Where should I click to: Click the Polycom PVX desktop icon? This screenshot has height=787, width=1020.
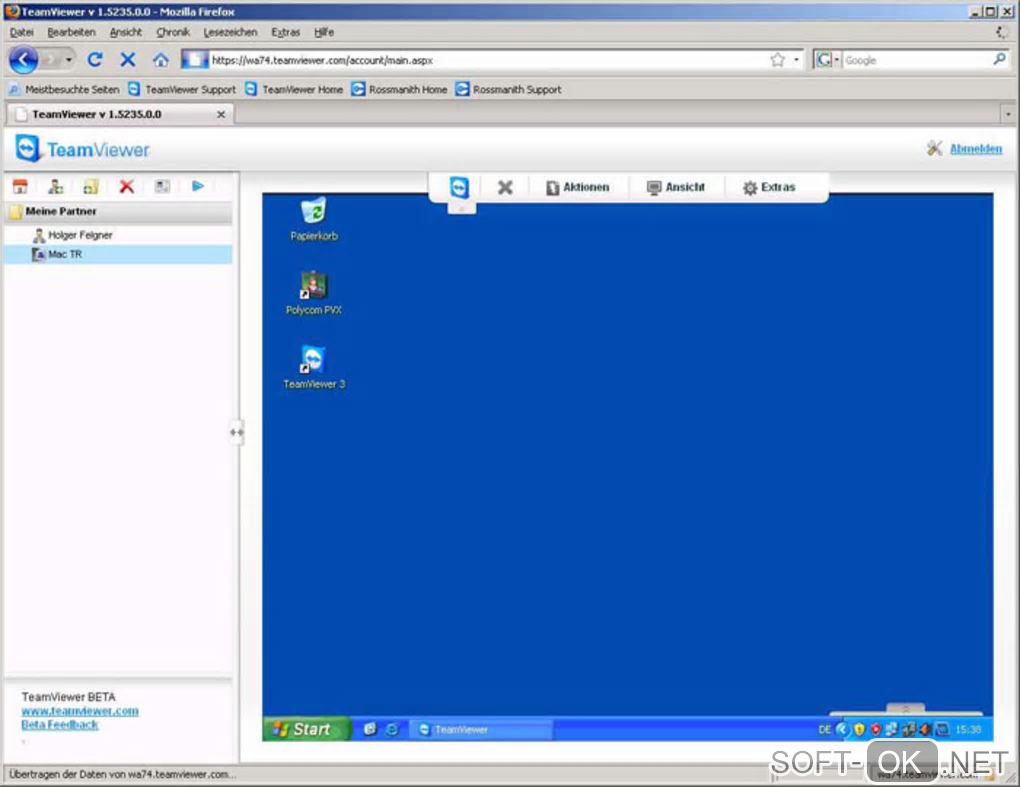click(x=314, y=293)
